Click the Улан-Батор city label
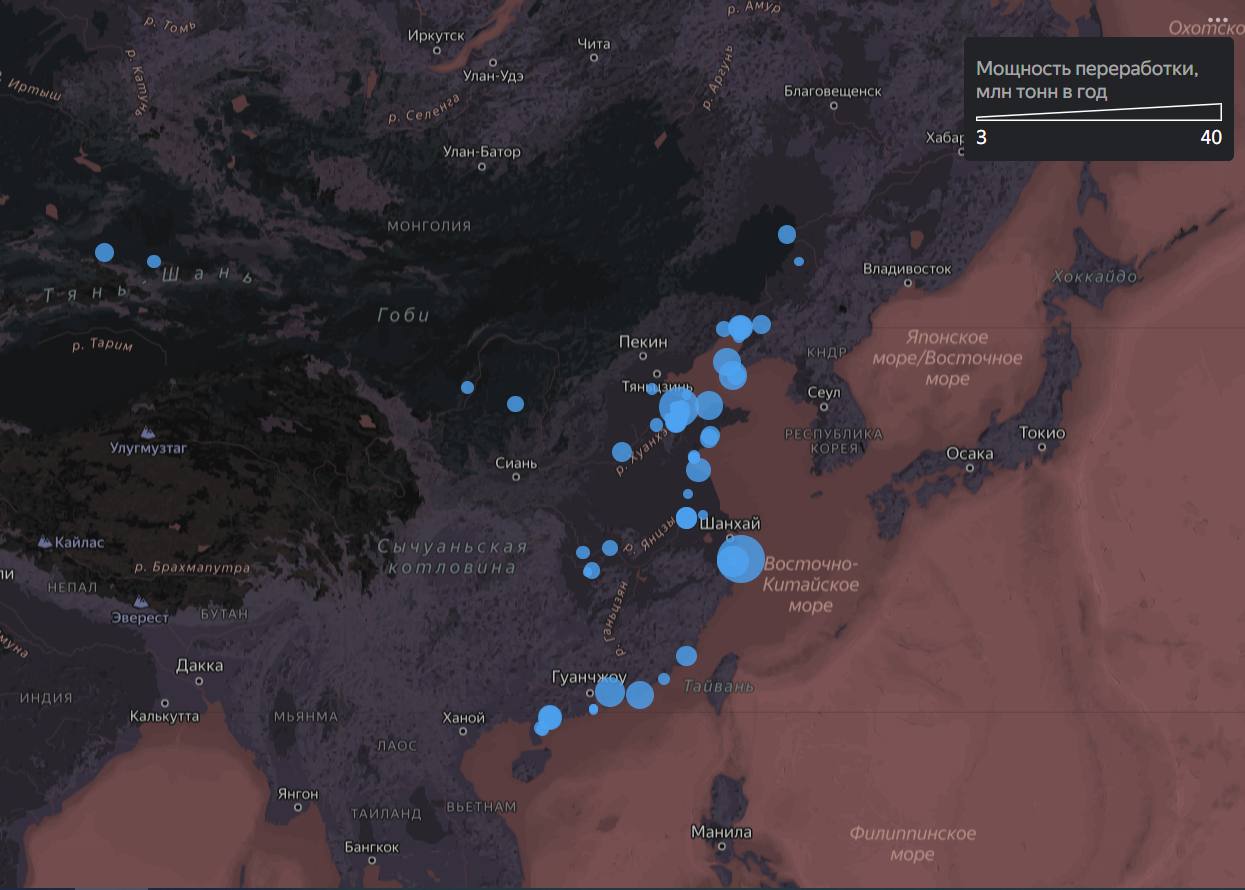Viewport: 1245px width, 890px height. pos(482,152)
